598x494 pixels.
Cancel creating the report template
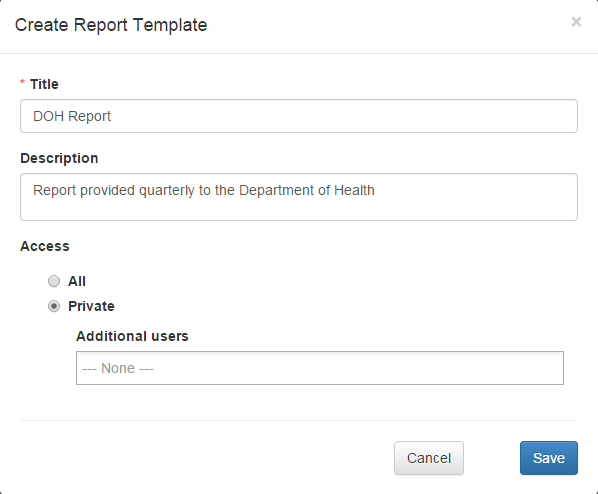tap(429, 458)
